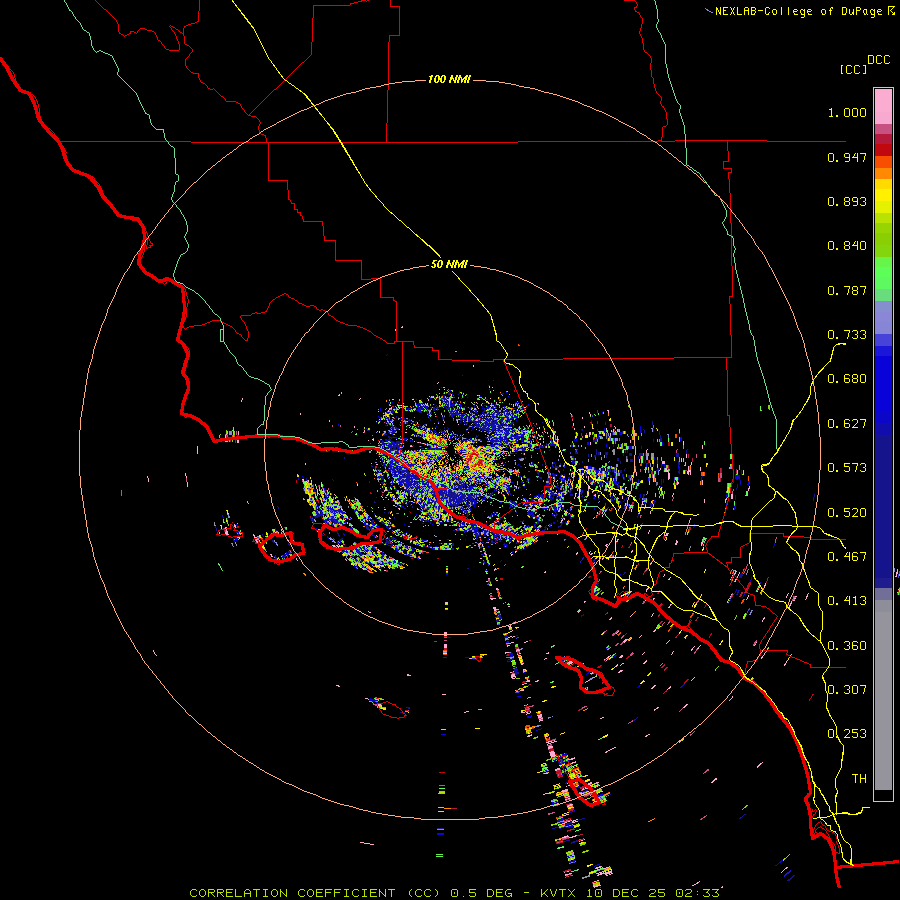Image resolution: width=900 pixels, height=900 pixels.
Task: Click the 50 NMI range ring label
Action: click(449, 265)
